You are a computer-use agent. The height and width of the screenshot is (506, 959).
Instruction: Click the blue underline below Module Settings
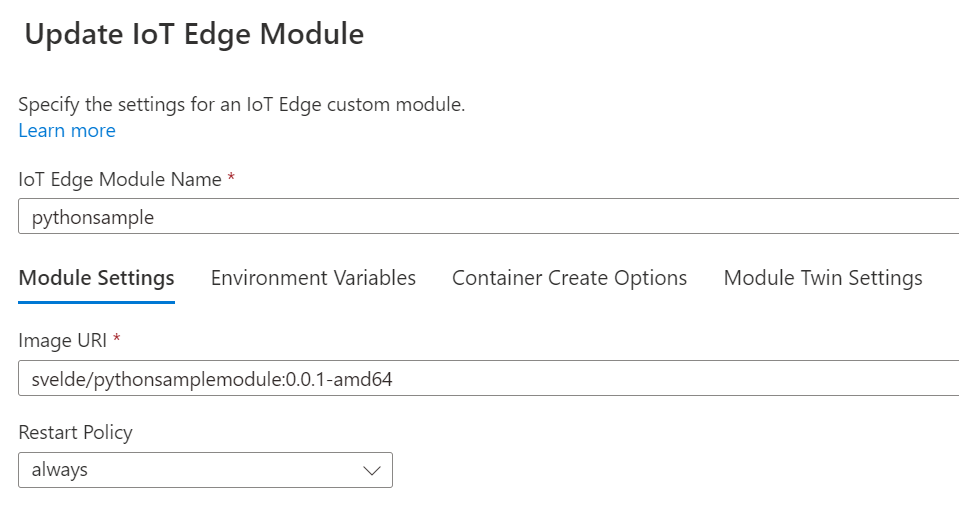point(97,302)
